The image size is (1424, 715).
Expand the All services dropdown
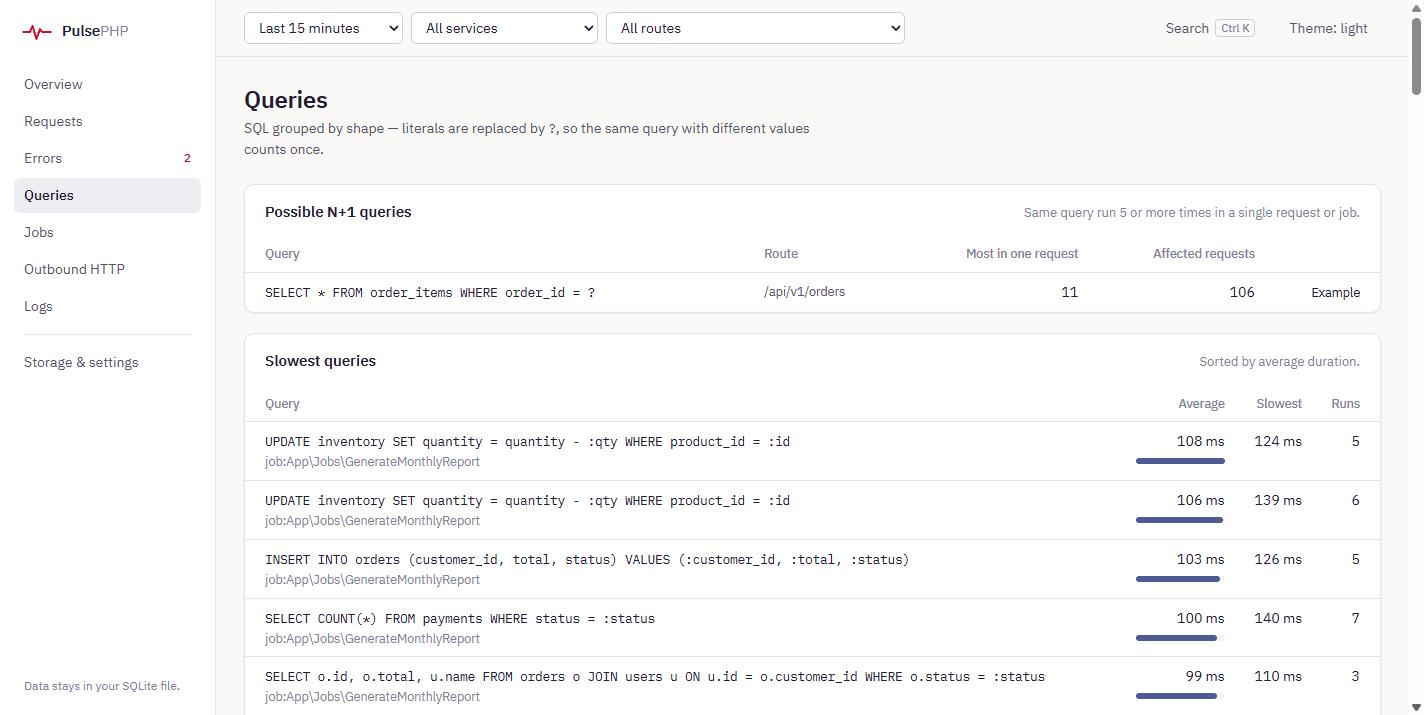504,28
